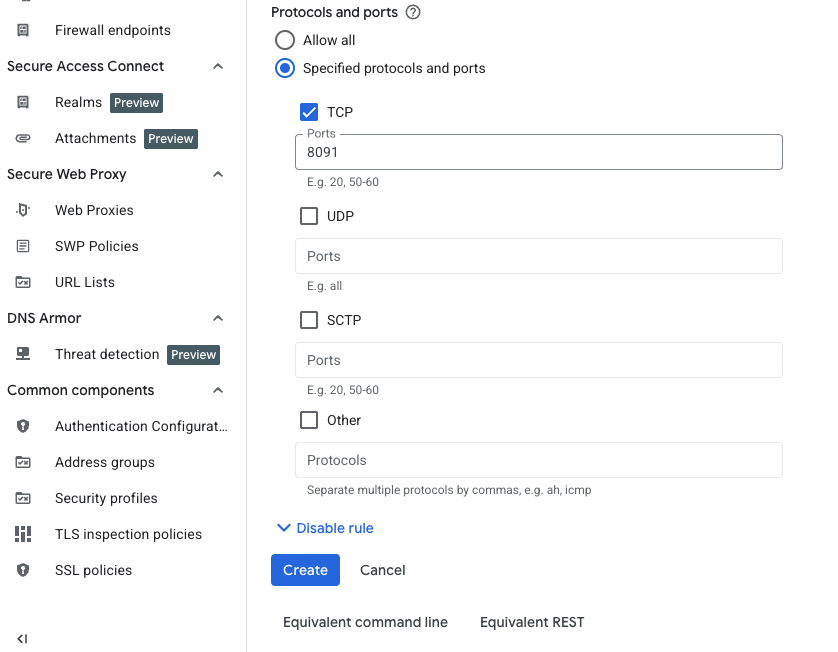Screen dimensions: 838x652
Task: Select the Realms sidebar icon
Action: click(22, 102)
